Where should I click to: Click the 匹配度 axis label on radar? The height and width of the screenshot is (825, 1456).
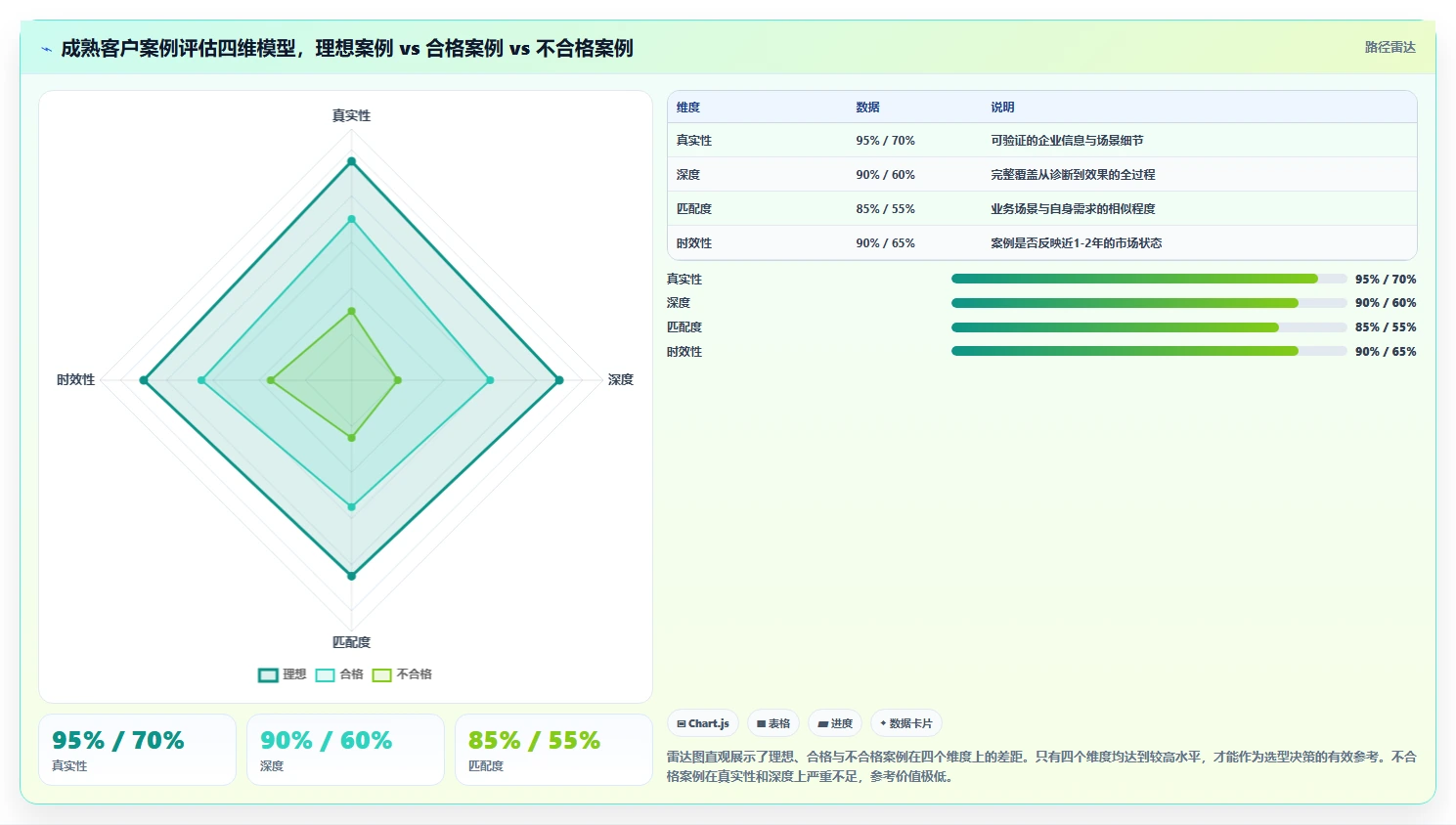351,642
